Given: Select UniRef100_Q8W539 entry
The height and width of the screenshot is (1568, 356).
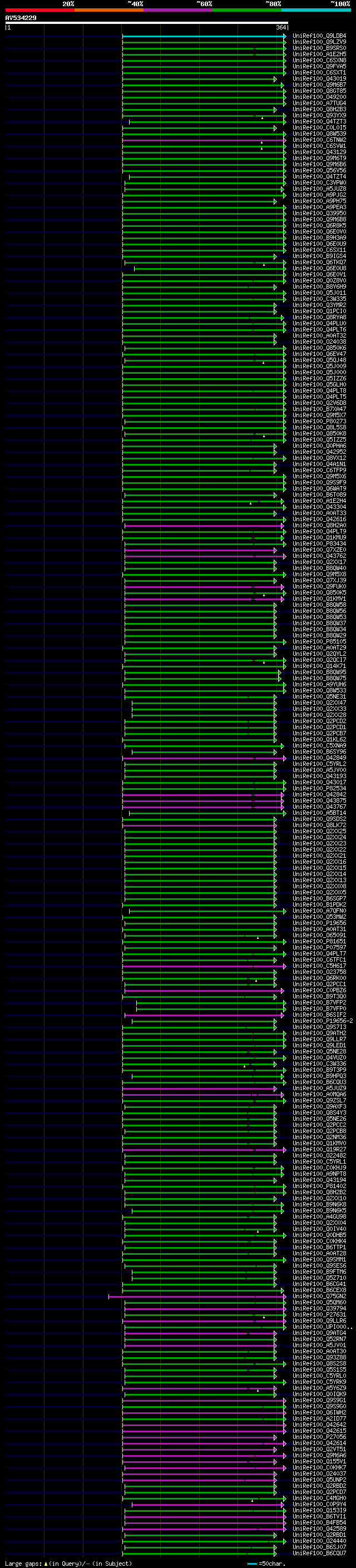Looking at the screenshot, I should [319, 134].
